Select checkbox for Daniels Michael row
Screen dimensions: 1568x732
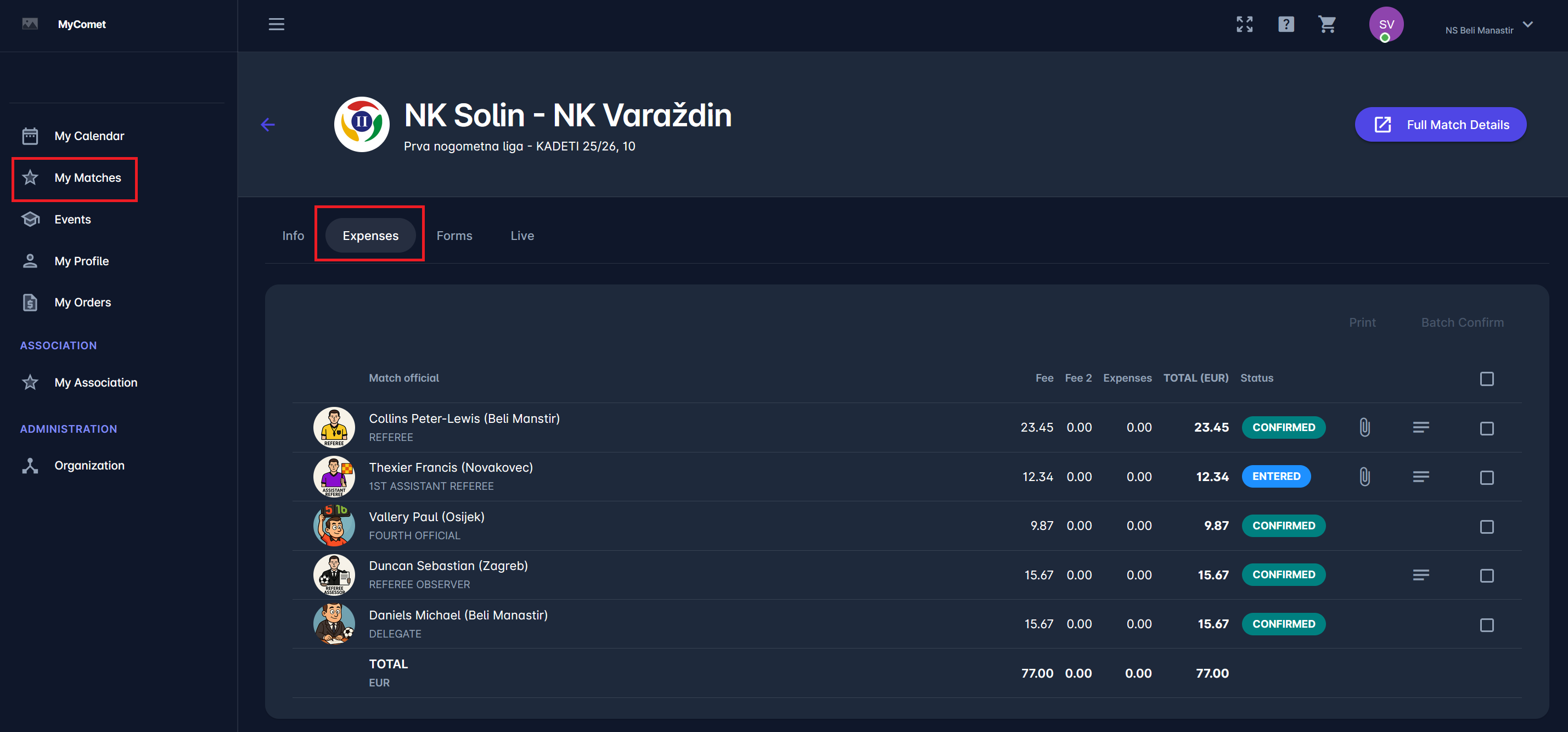tap(1486, 625)
